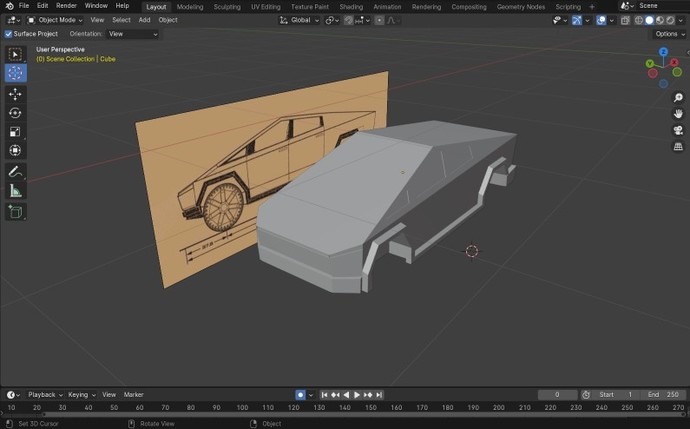Expand the Options dropdown
The width and height of the screenshot is (690, 429).
coord(670,34)
